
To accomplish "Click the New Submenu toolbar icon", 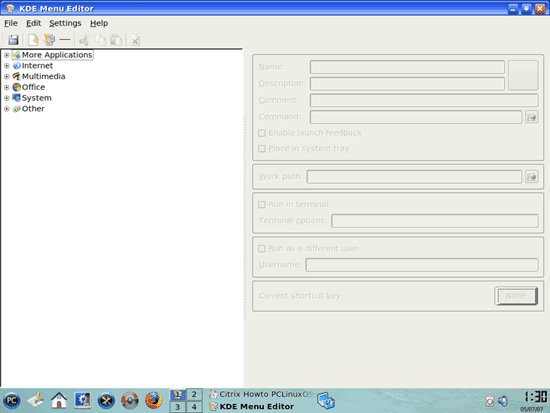I will [49, 40].
